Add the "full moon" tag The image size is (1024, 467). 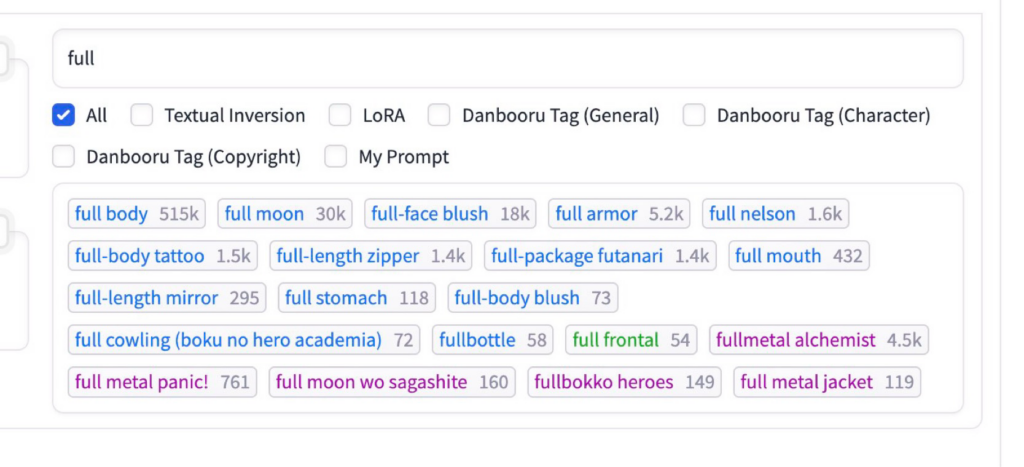(x=285, y=214)
